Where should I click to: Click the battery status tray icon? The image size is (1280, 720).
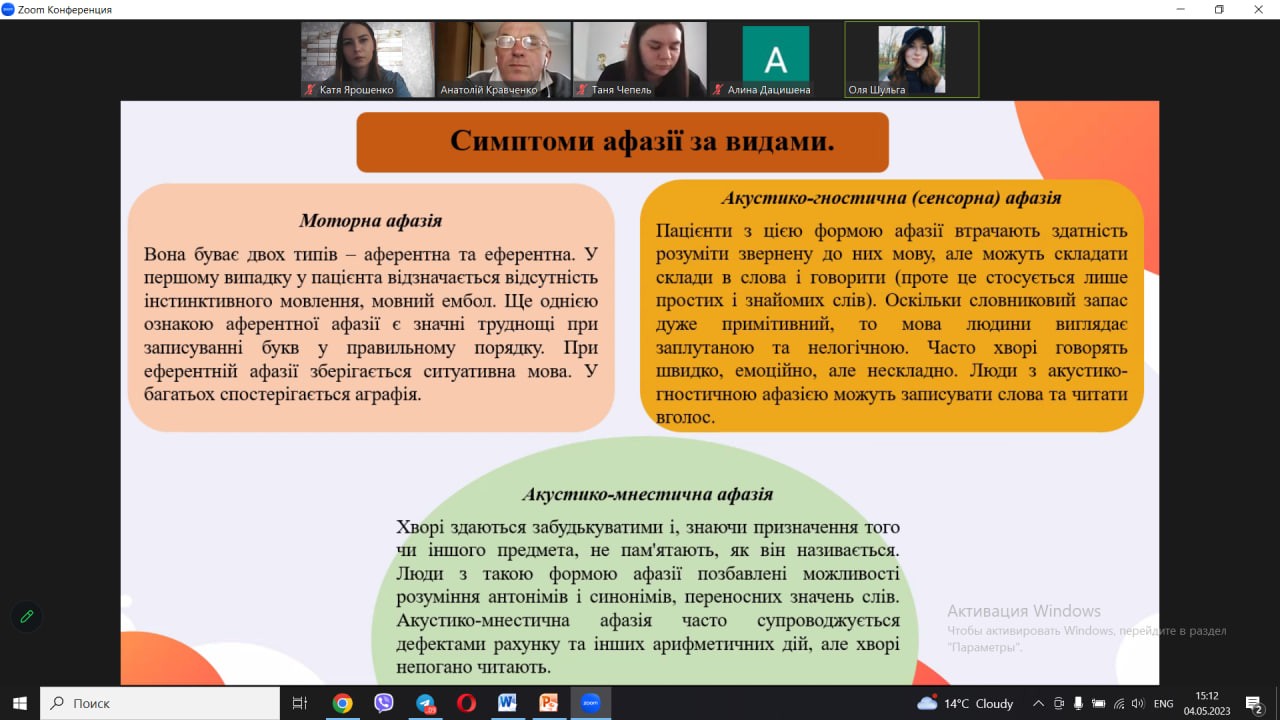[x=1099, y=703]
